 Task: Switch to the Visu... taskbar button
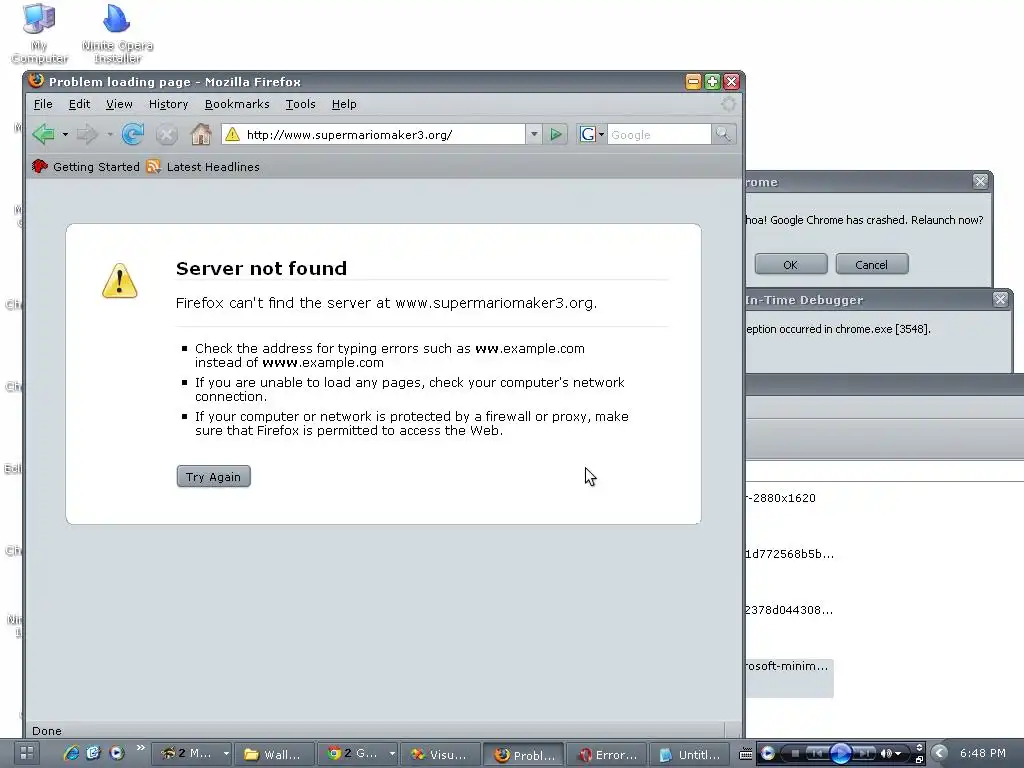(x=440, y=754)
